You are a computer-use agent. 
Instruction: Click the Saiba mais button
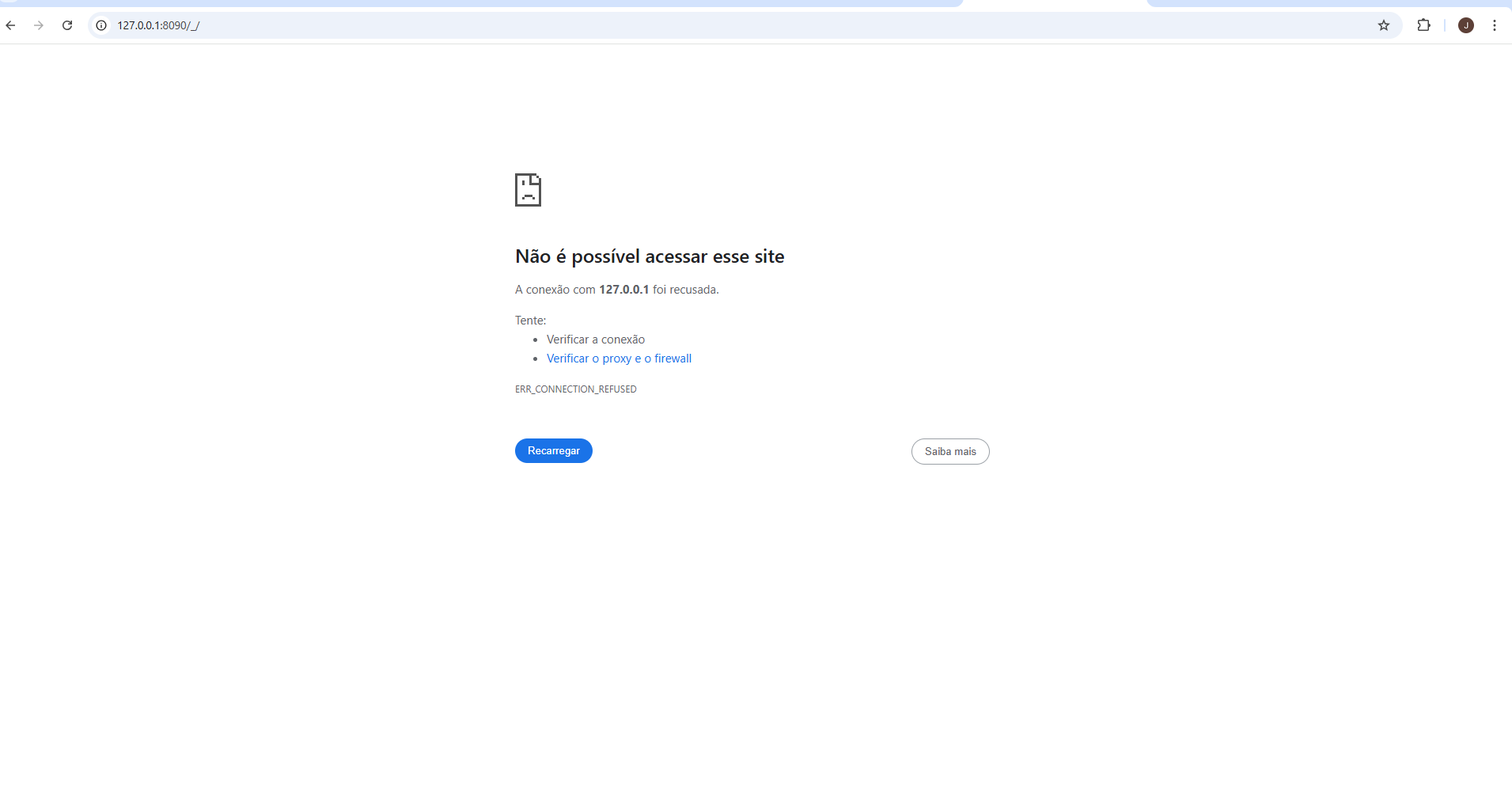click(x=949, y=451)
